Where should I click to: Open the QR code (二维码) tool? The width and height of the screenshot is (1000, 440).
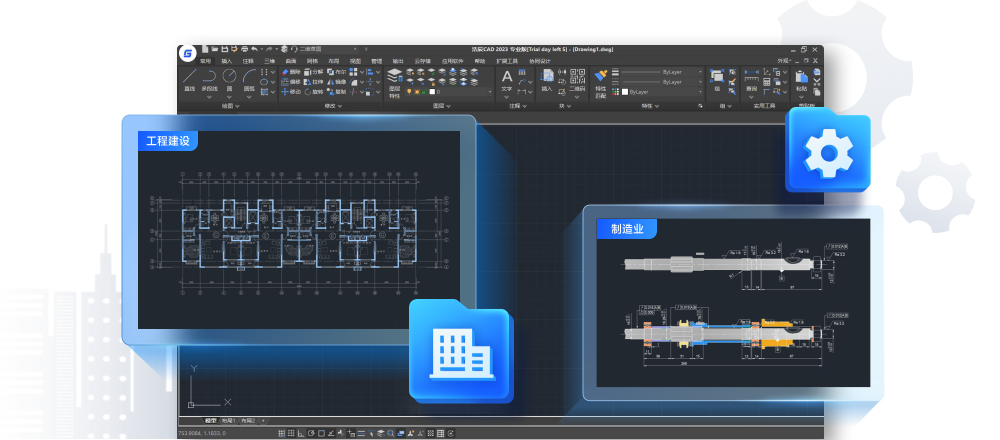coord(577,81)
